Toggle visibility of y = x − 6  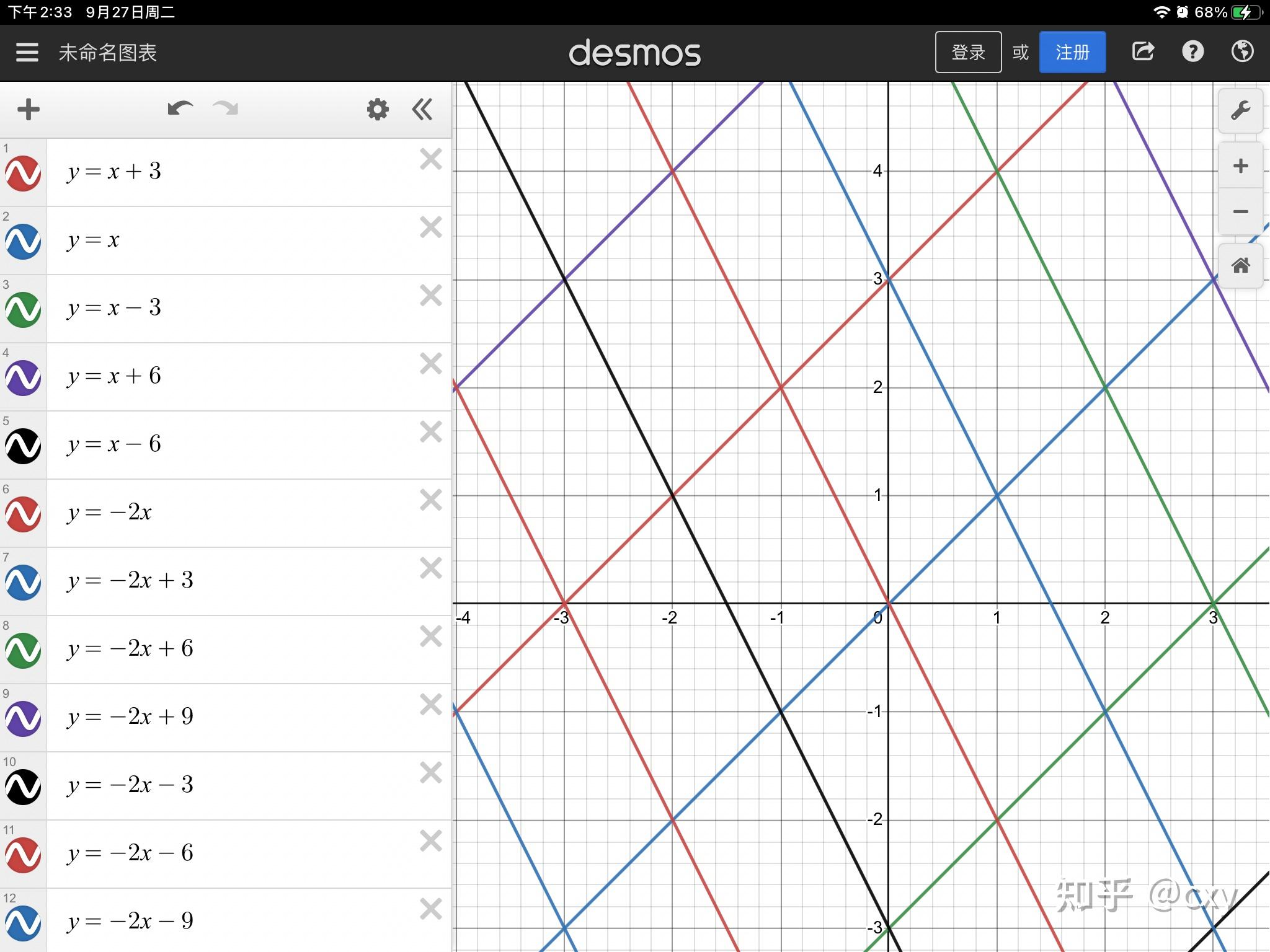point(24,446)
